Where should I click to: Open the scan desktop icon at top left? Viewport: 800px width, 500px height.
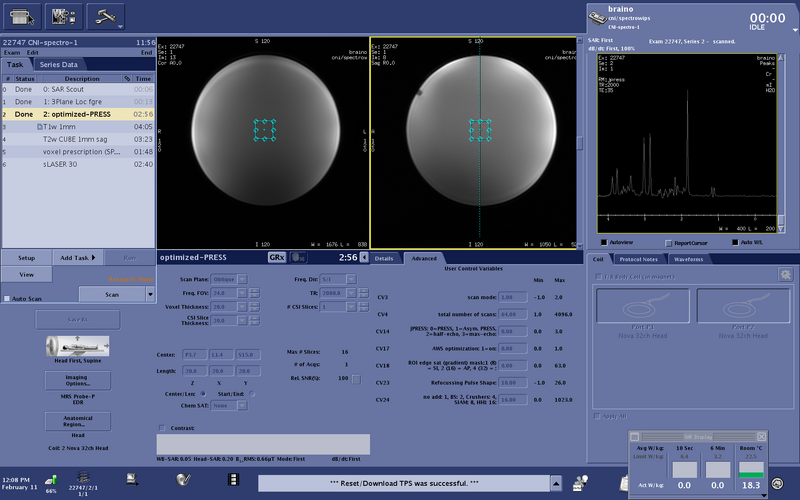22,17
